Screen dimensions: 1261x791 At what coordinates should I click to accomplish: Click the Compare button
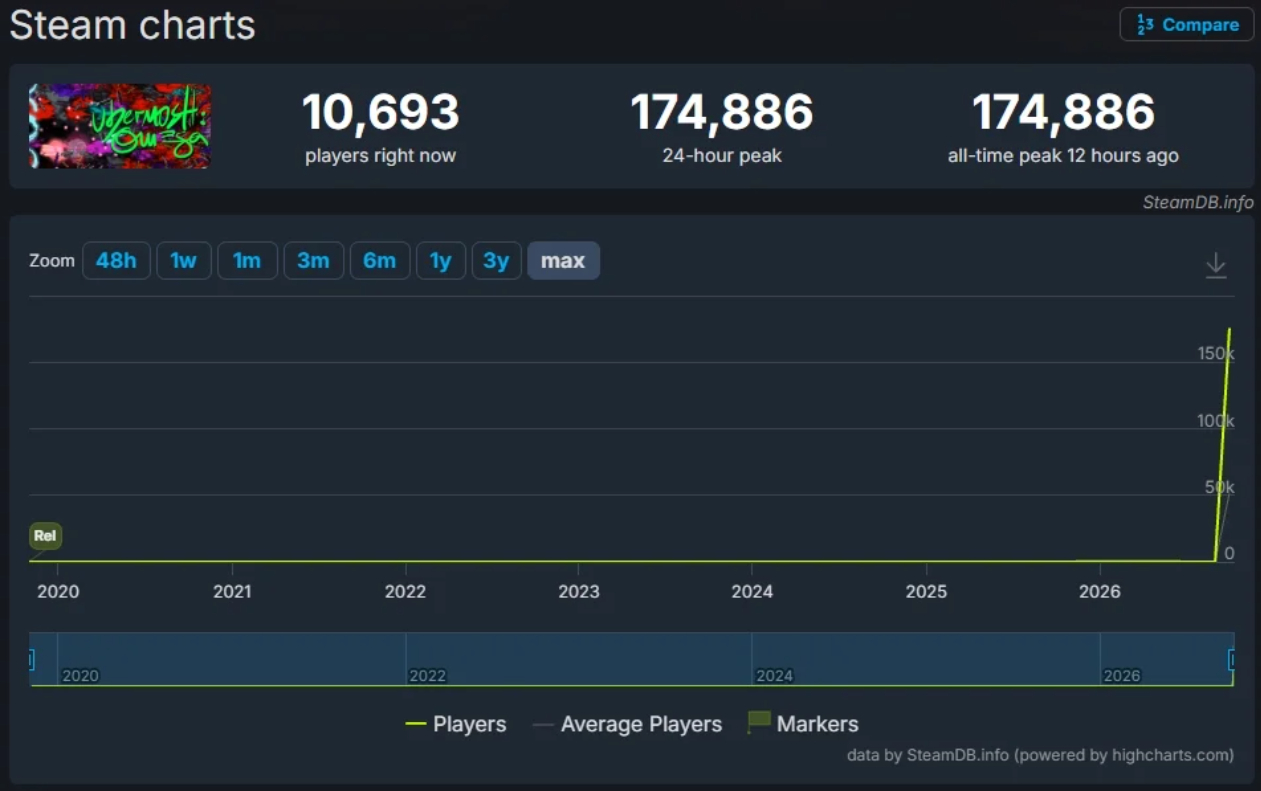click(x=1187, y=25)
